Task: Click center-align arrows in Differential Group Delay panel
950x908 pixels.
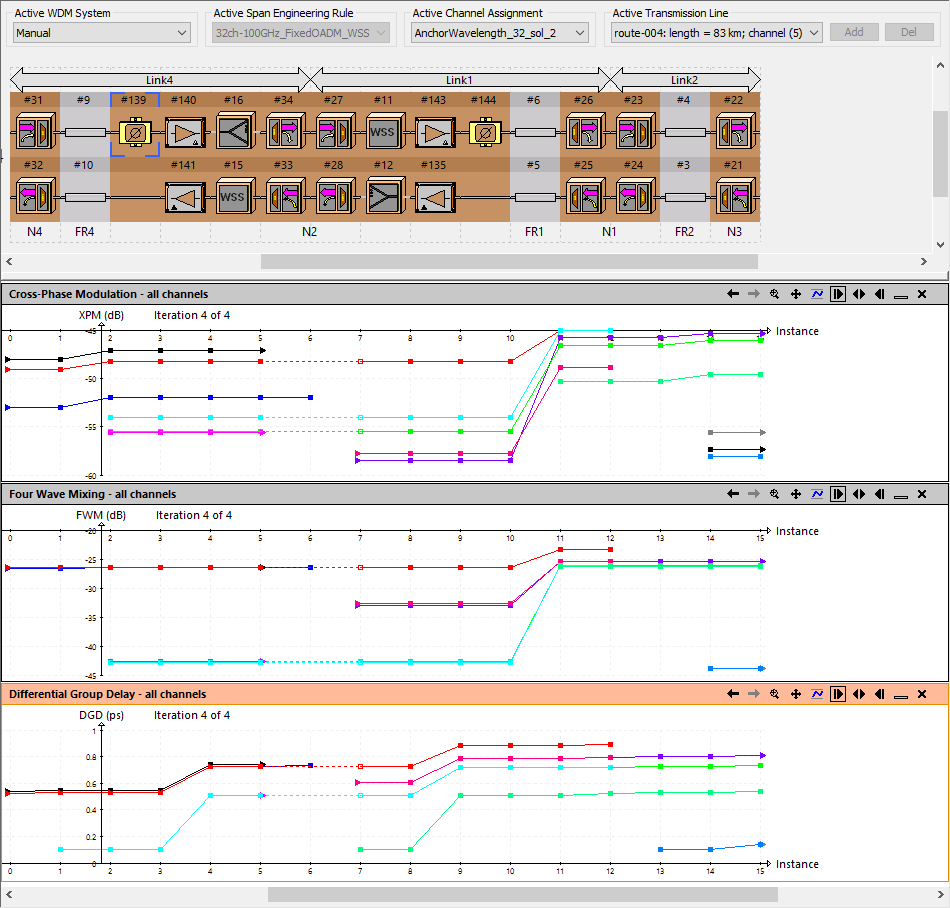Action: (859, 694)
